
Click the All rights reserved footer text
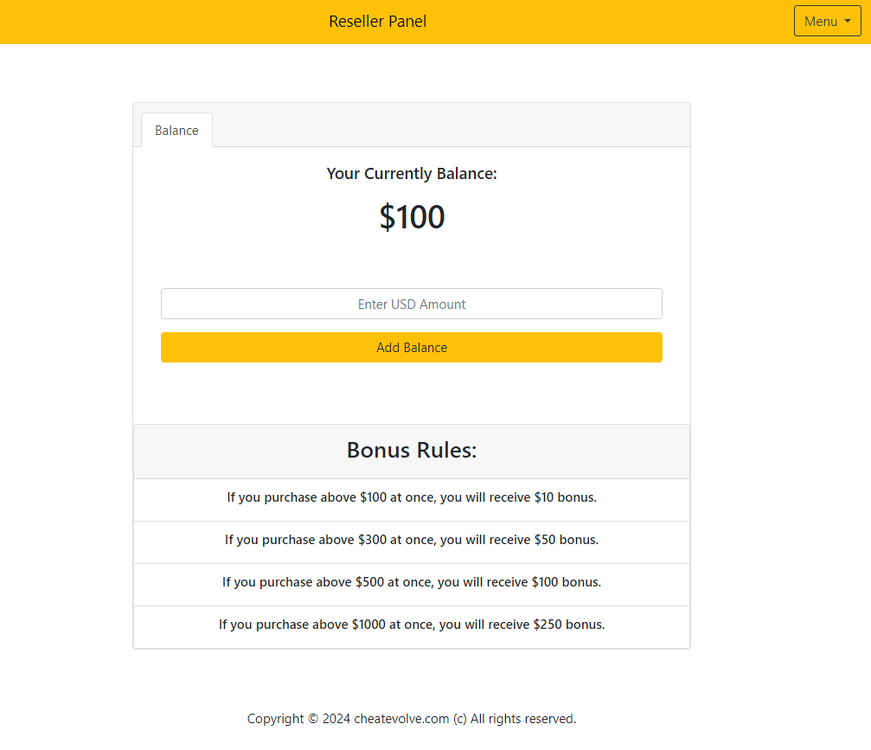point(523,718)
